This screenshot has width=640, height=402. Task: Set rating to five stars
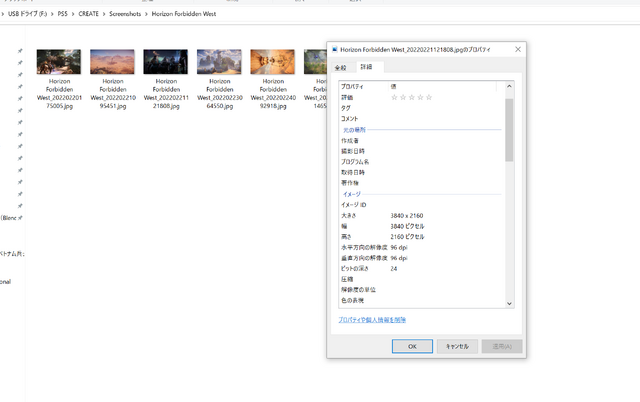pos(429,97)
